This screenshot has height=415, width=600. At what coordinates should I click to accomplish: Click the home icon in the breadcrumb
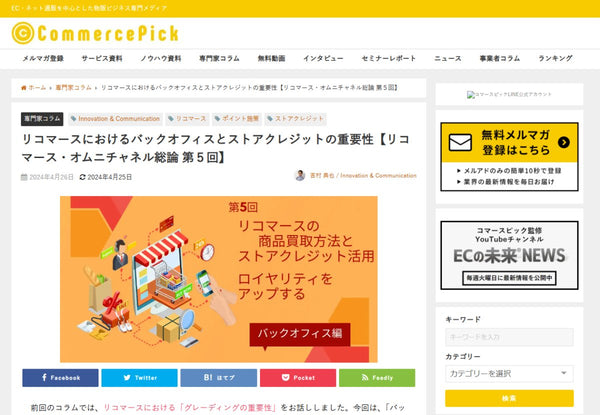tap(24, 88)
